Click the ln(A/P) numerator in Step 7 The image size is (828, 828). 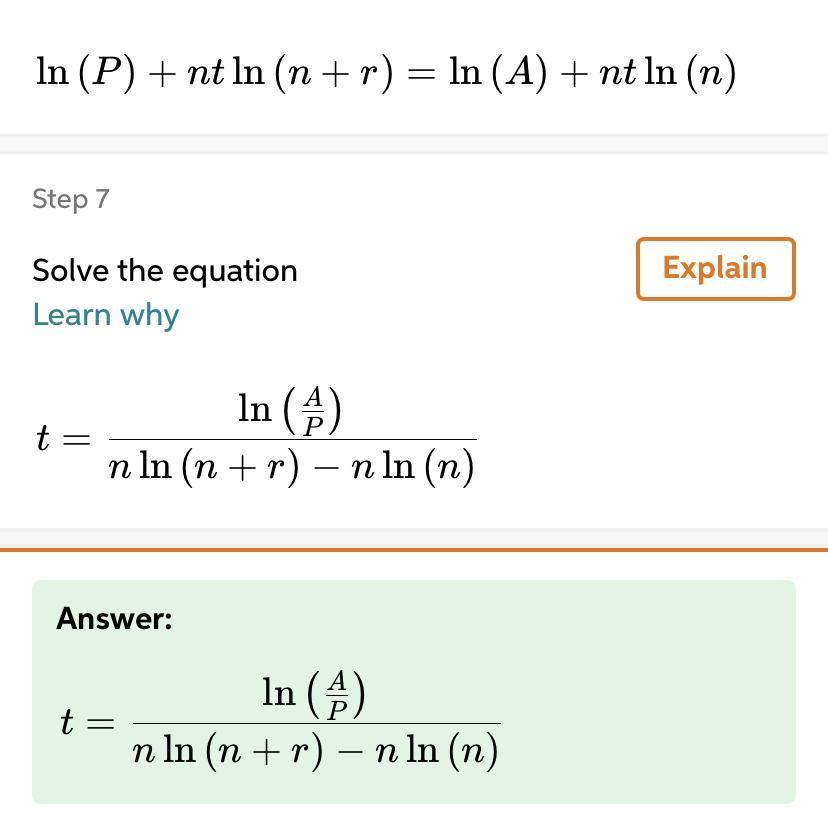pyautogui.click(x=290, y=410)
